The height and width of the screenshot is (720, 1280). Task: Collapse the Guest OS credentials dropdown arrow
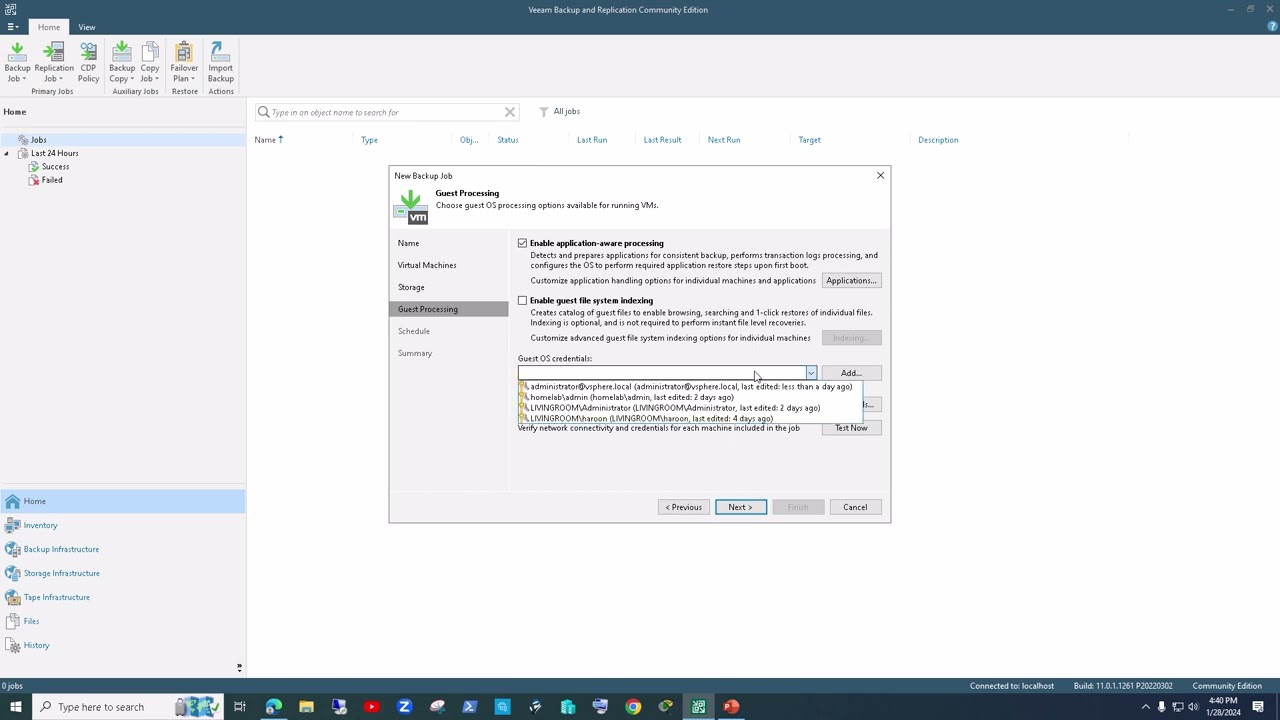coord(811,373)
